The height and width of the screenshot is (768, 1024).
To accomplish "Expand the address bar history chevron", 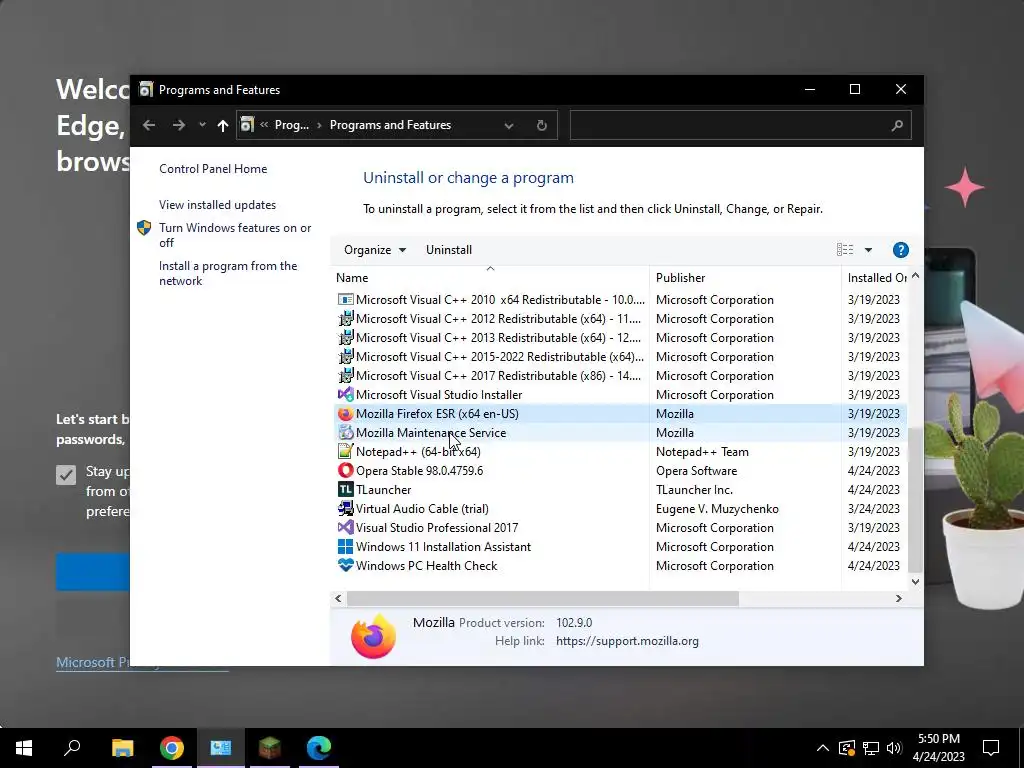I will point(509,125).
